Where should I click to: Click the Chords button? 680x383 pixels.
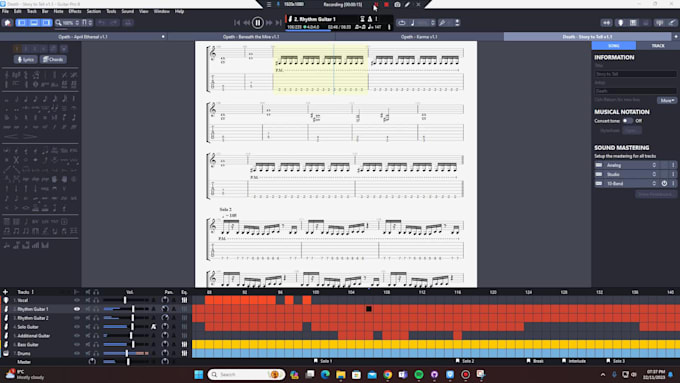(53, 59)
